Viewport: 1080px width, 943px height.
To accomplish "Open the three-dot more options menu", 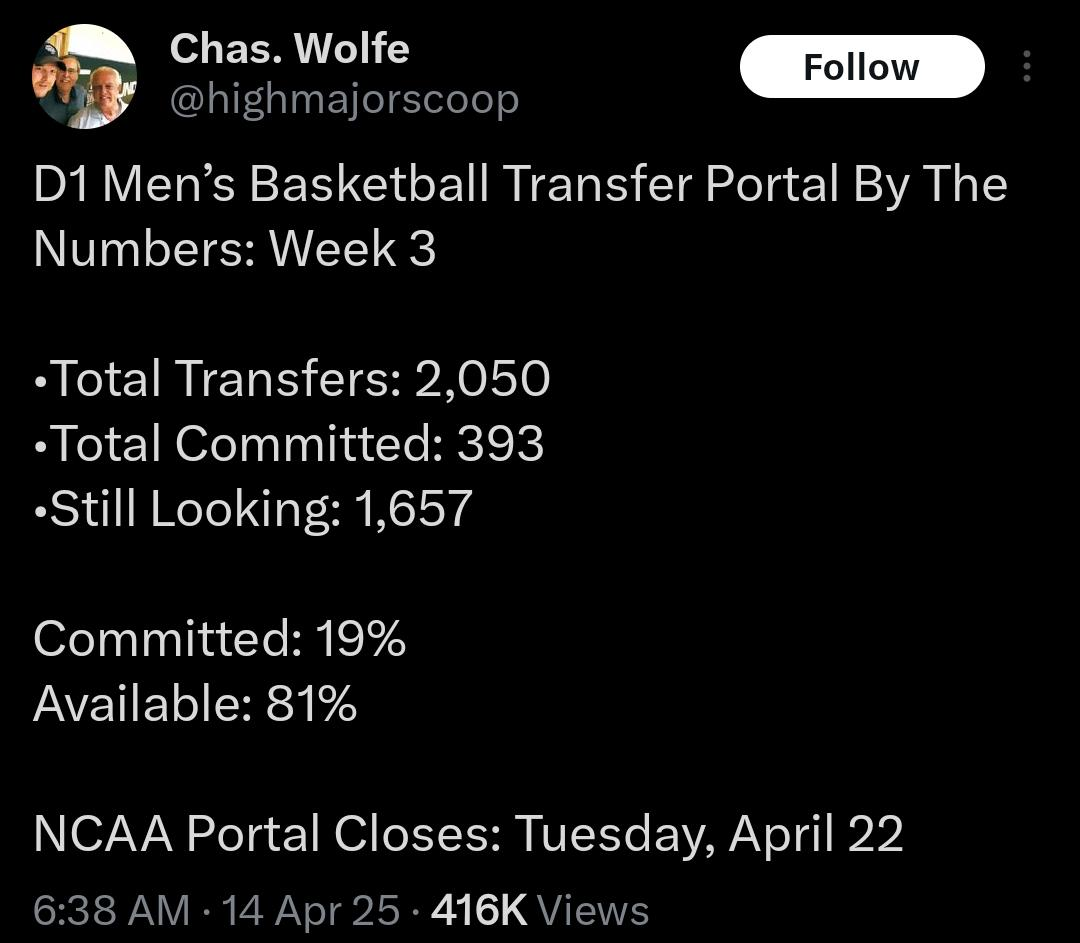I will 1026,67.
